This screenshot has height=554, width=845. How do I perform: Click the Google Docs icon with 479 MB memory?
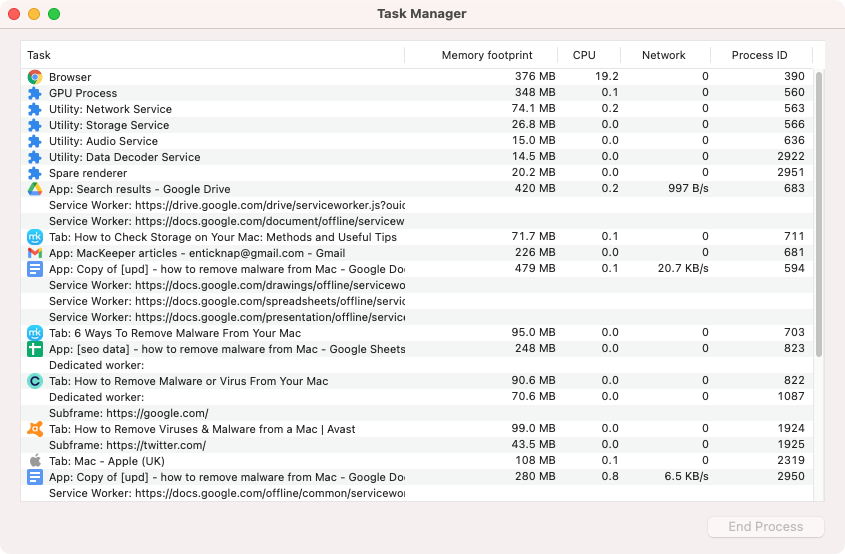click(x=34, y=269)
